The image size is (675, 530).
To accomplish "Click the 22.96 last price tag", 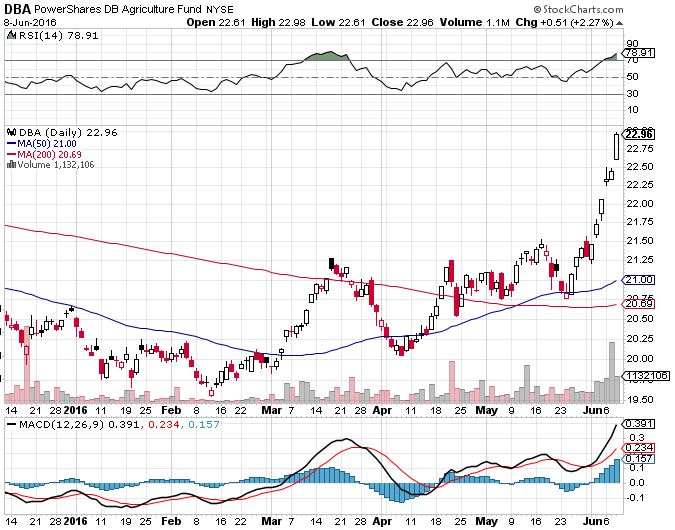I will coord(639,134).
